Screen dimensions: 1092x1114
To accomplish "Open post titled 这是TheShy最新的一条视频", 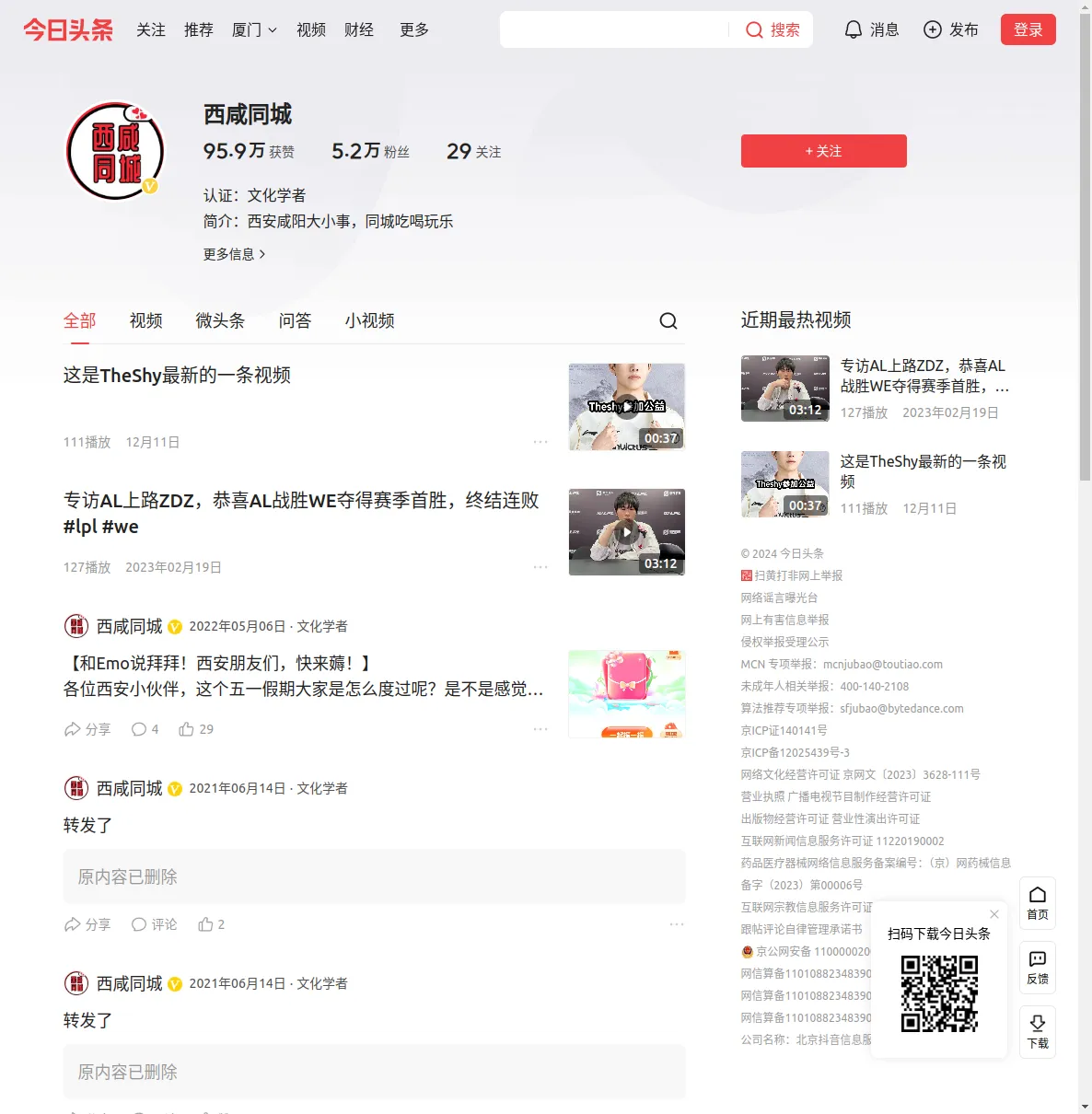I will 178,375.
